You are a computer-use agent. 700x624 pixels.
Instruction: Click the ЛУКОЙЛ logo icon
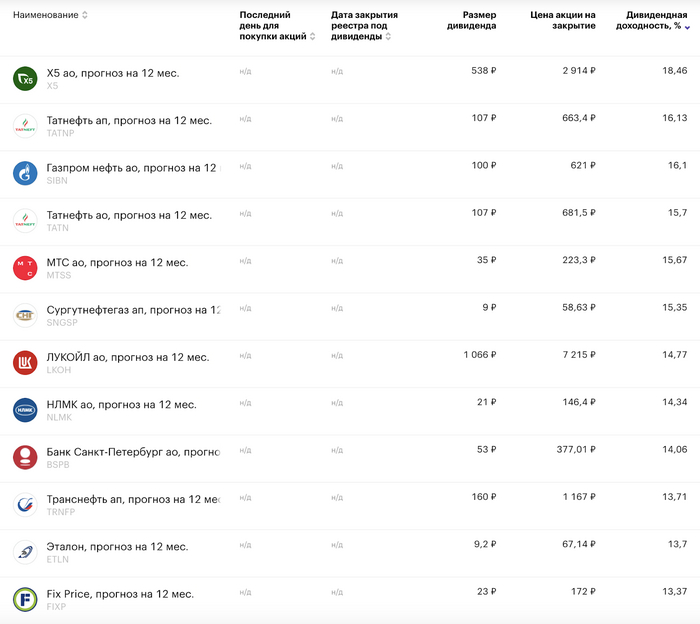tap(25, 363)
